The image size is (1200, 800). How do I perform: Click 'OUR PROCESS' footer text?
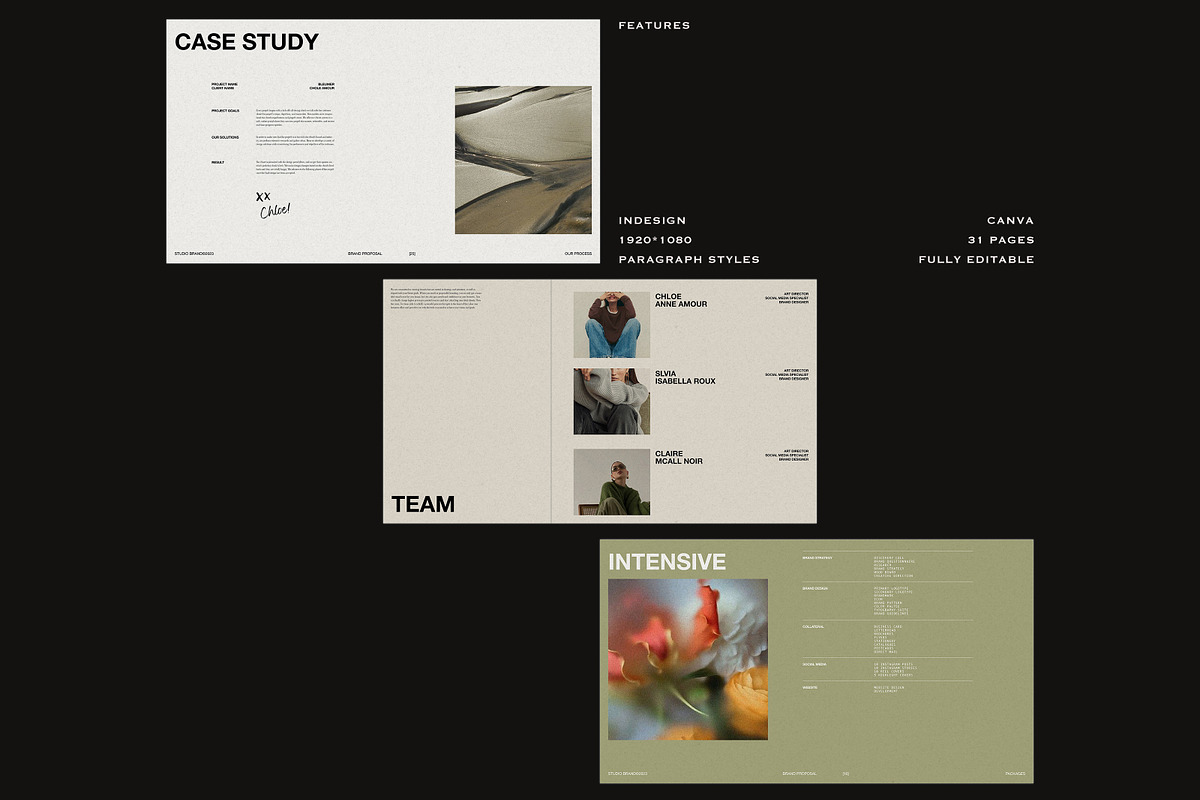(578, 254)
